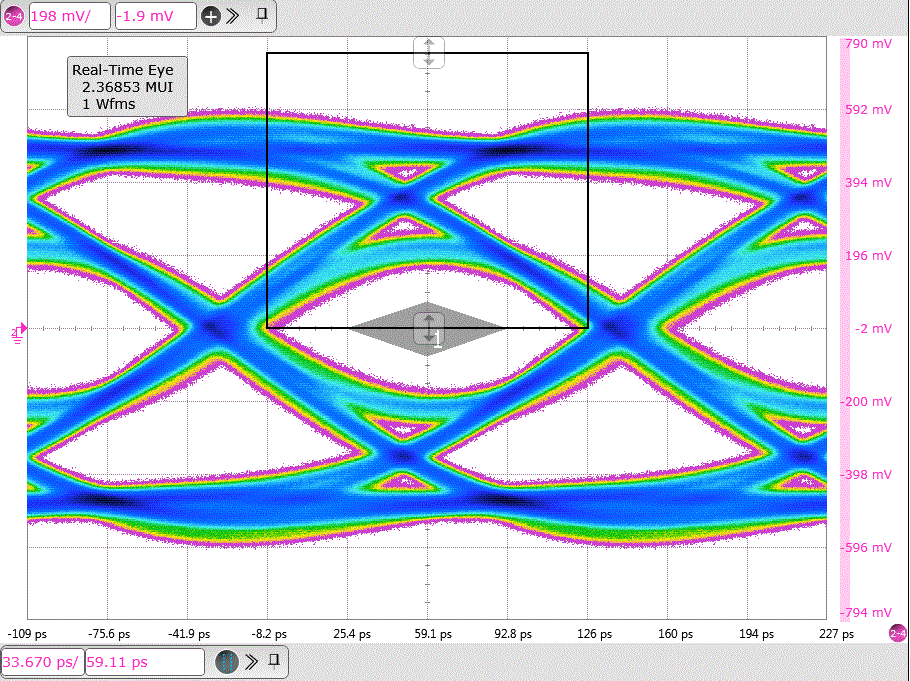Expand the vertical toolbar with double chevron
Screen dimensions: 910x681
click(234, 16)
